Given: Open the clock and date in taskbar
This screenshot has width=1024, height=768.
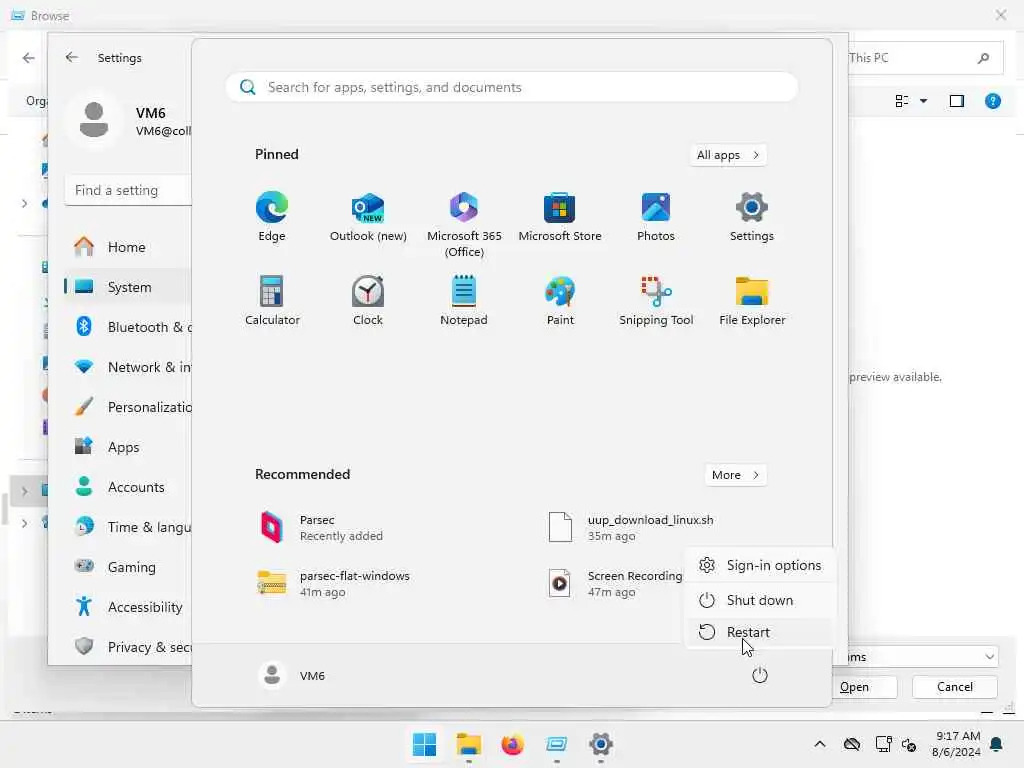Looking at the screenshot, I should tap(957, 744).
